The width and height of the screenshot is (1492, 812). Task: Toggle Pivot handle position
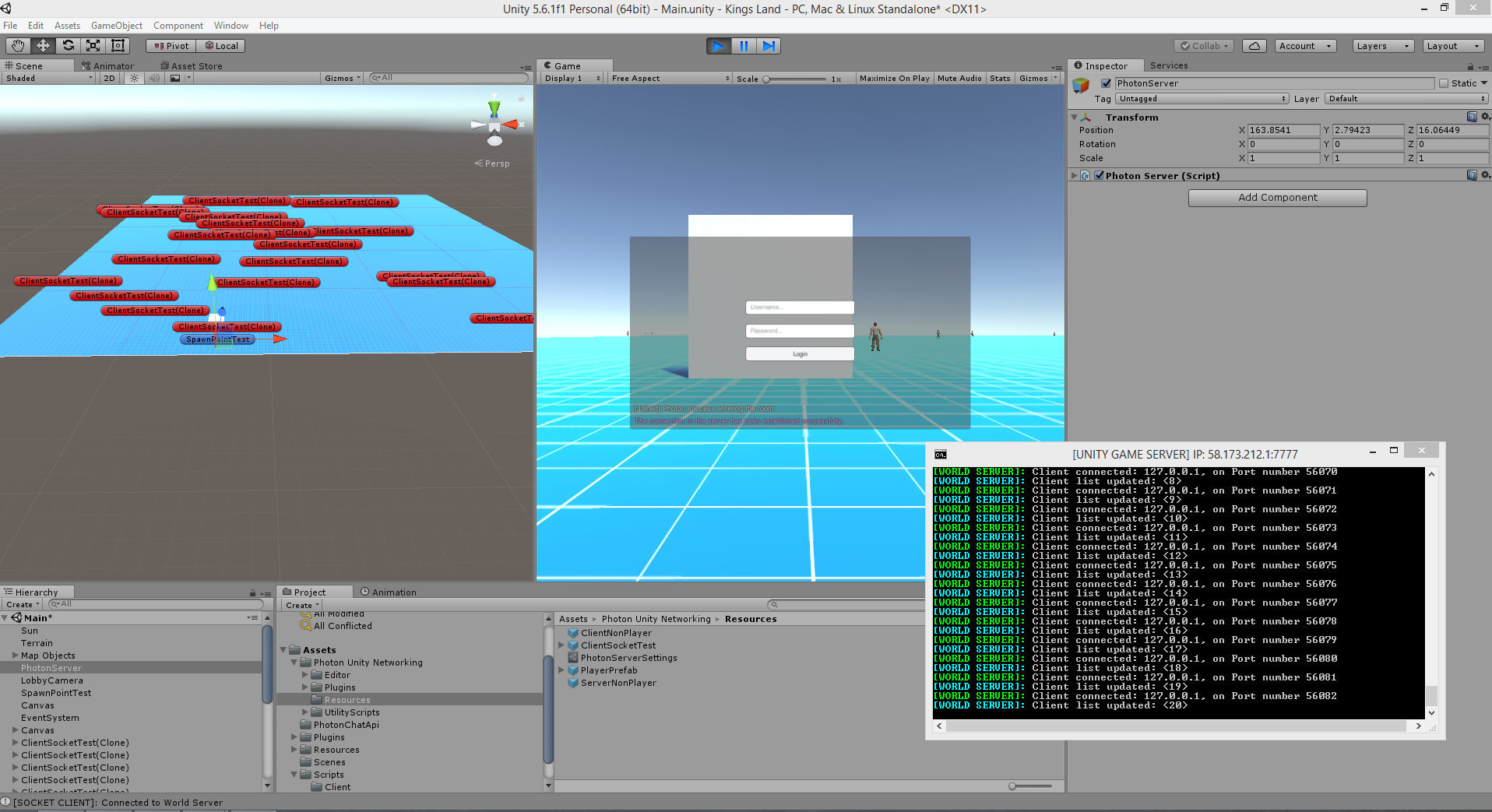click(x=171, y=46)
